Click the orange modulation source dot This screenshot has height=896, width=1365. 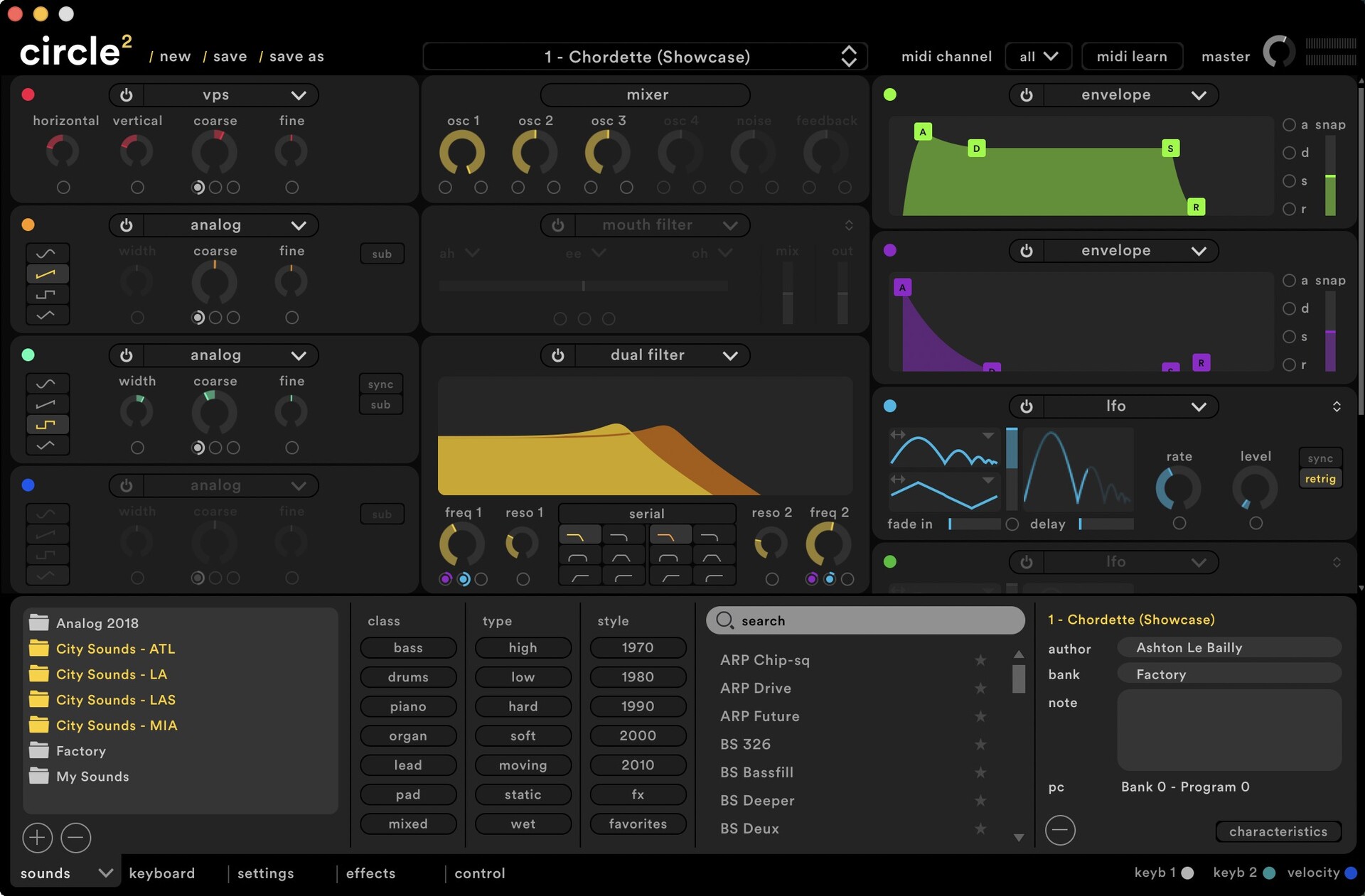click(28, 225)
